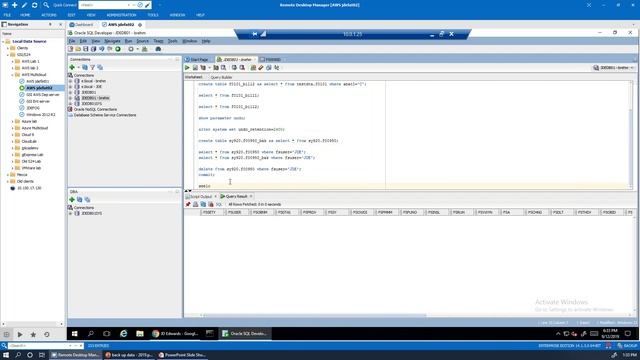The image size is (640, 360).
Task: Click the Query Result horizontal scrollbar
Action: [314, 315]
